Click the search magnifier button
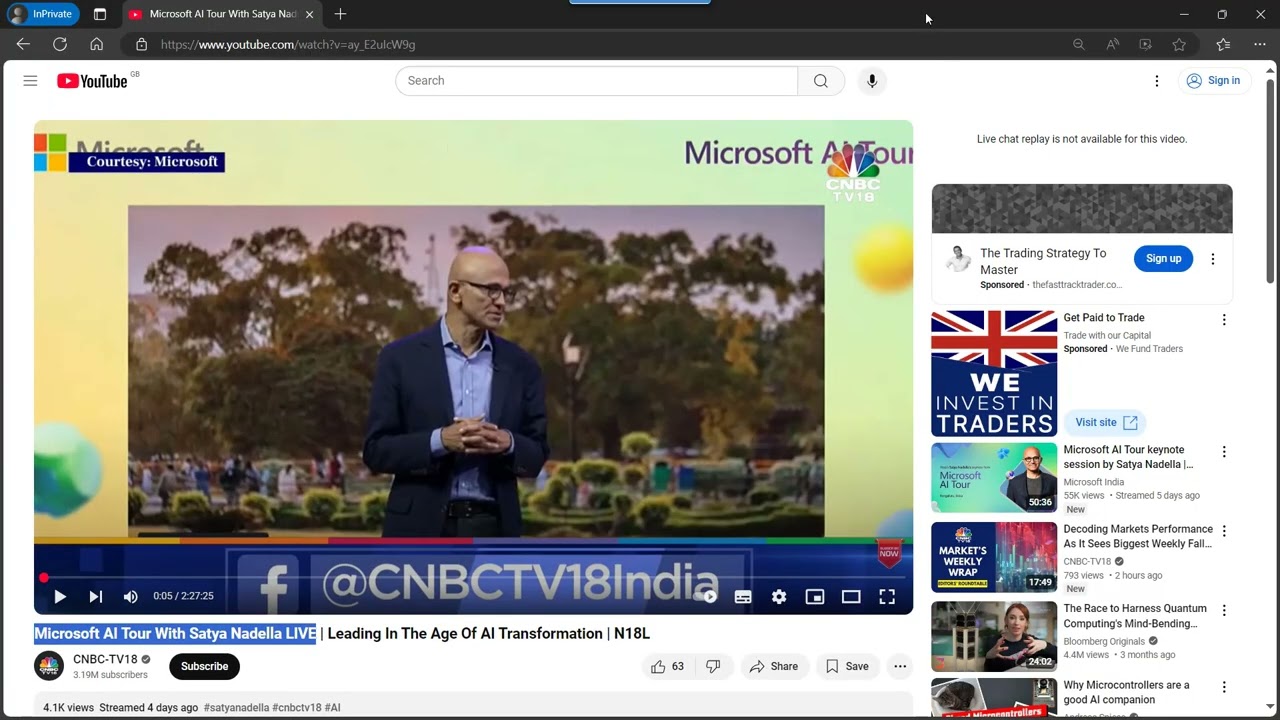The image size is (1280, 720). click(821, 81)
